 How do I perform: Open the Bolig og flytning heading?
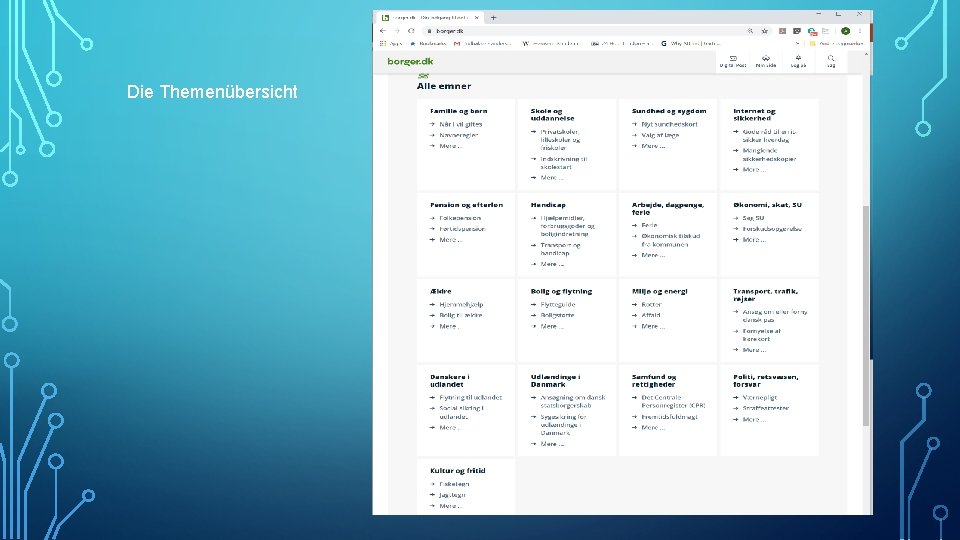tap(561, 291)
